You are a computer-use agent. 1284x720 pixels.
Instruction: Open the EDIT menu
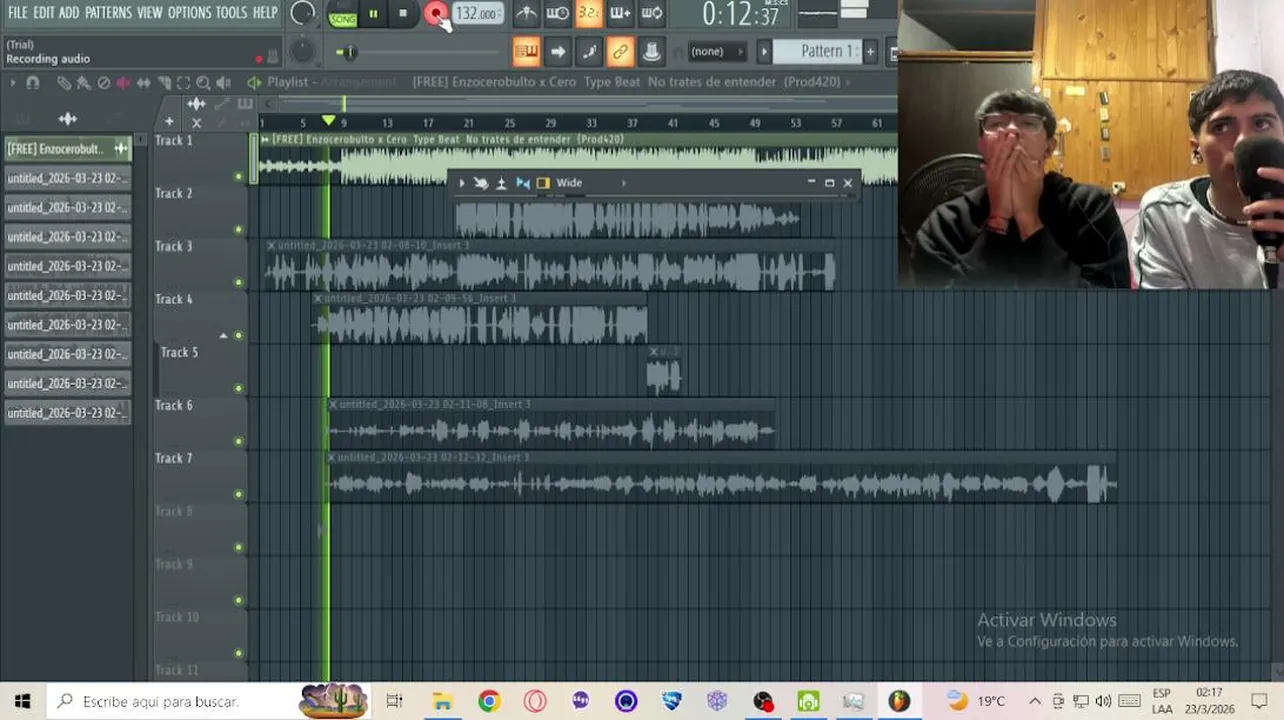point(44,13)
